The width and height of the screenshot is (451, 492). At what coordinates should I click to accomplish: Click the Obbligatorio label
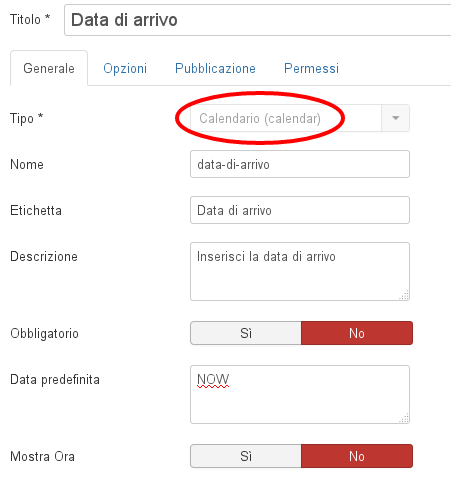tap(45, 333)
